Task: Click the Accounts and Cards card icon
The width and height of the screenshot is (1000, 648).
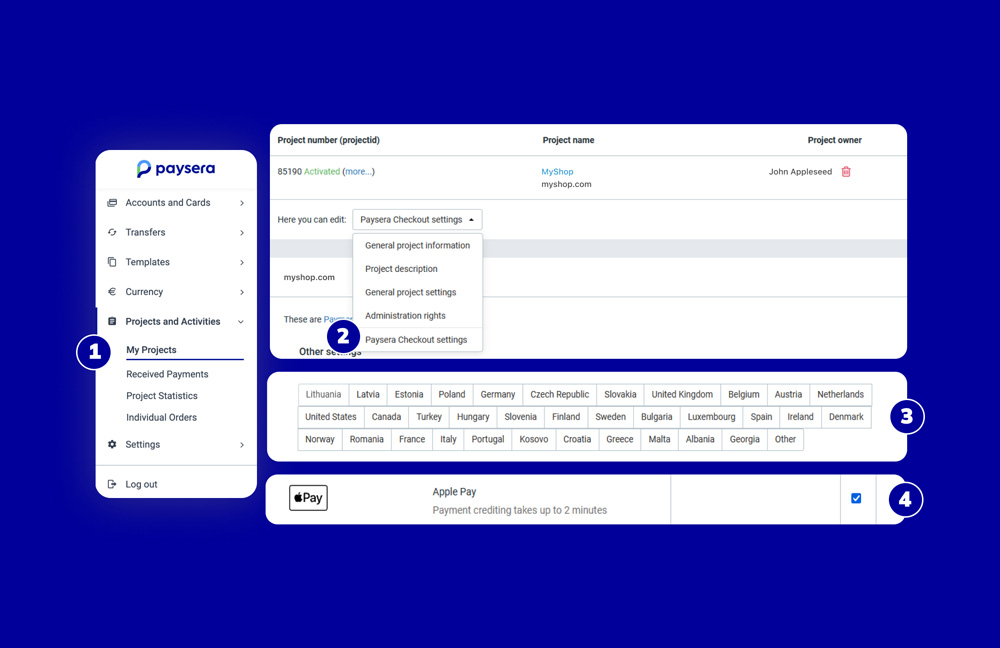Action: (112, 203)
